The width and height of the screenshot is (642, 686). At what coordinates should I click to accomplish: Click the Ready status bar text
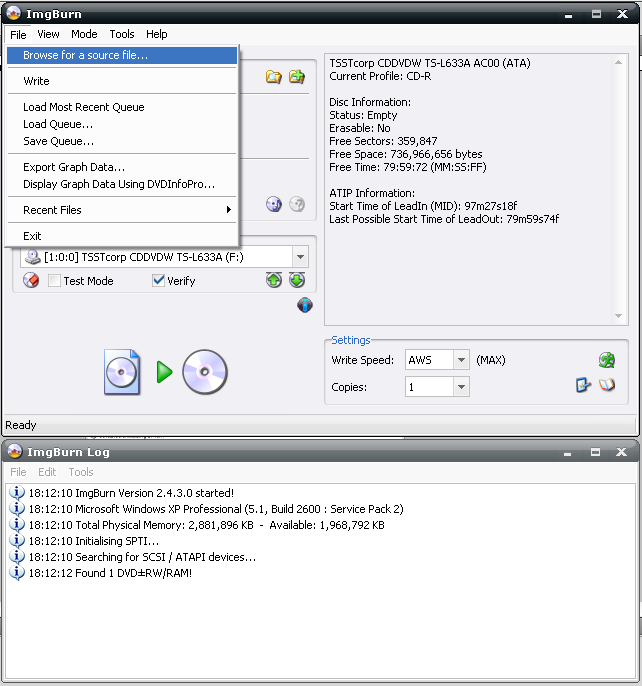click(21, 425)
